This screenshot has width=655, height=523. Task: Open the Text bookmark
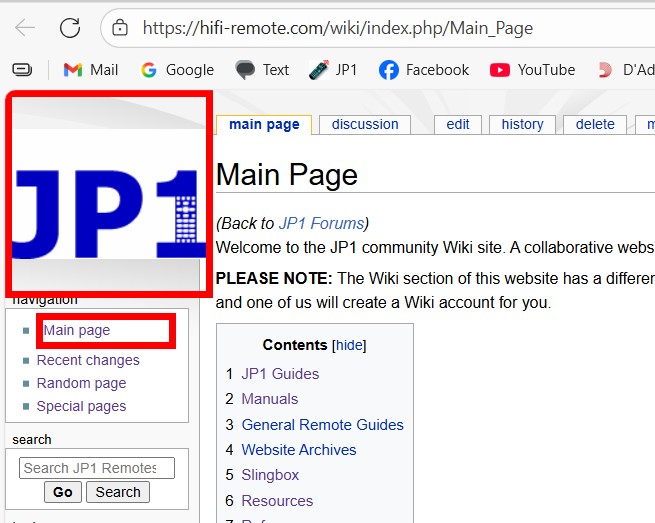pos(262,70)
